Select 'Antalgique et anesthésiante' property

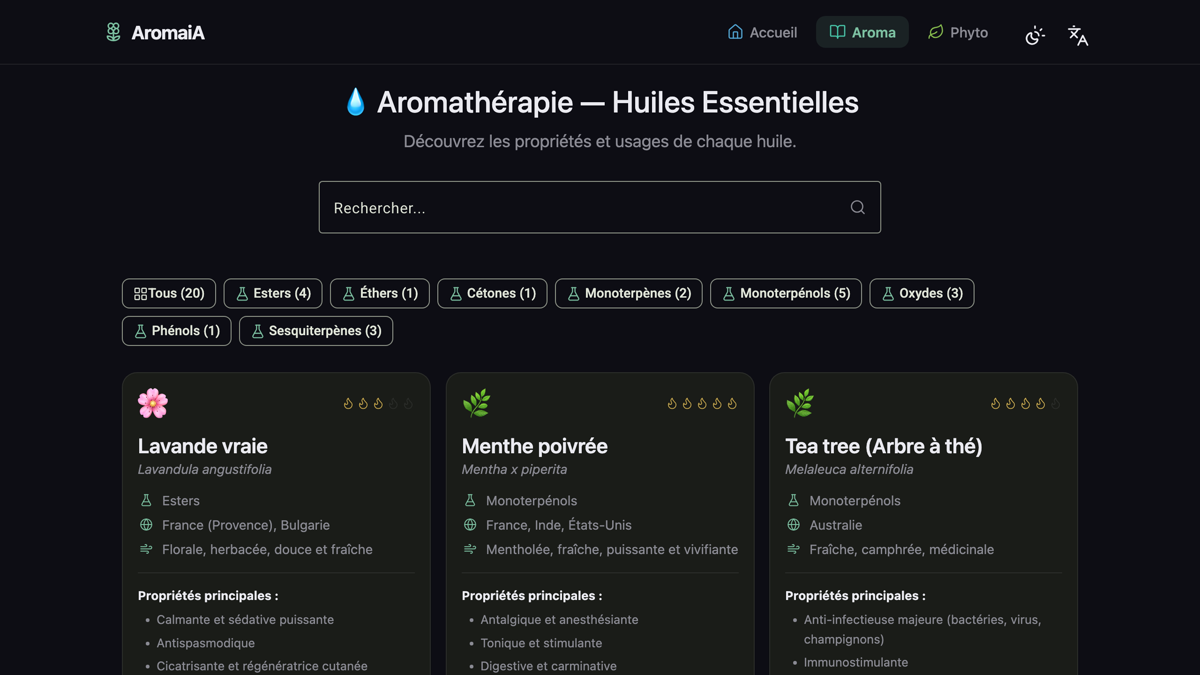click(x=559, y=620)
